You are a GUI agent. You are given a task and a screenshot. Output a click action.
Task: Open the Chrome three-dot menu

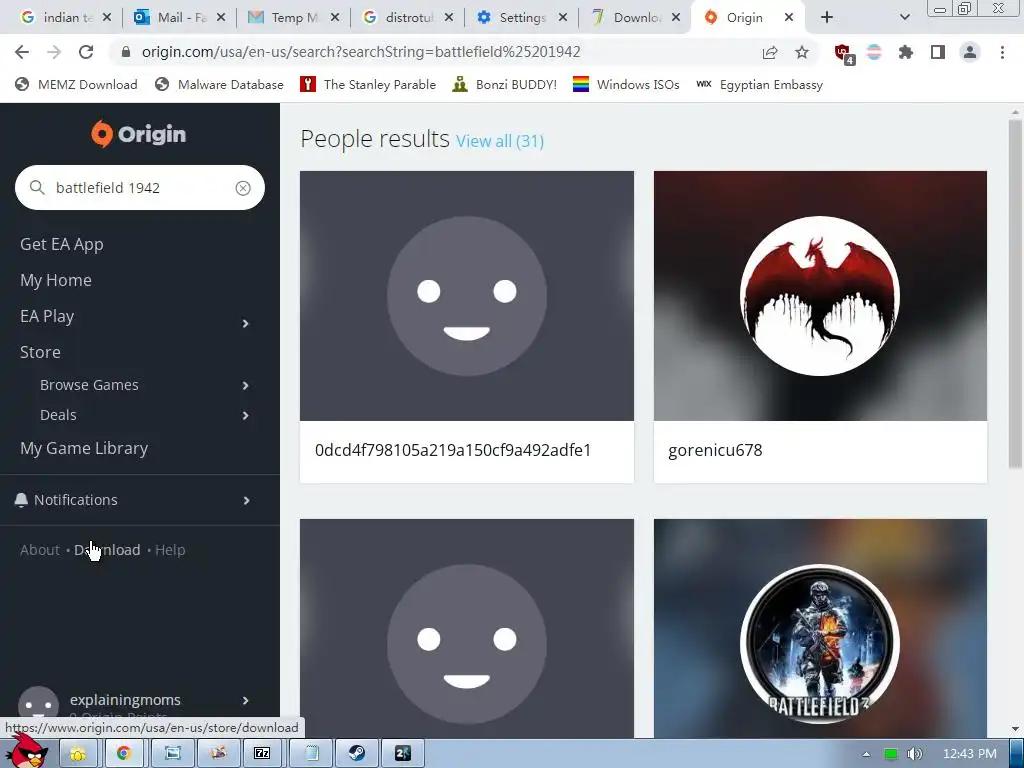click(1002, 52)
